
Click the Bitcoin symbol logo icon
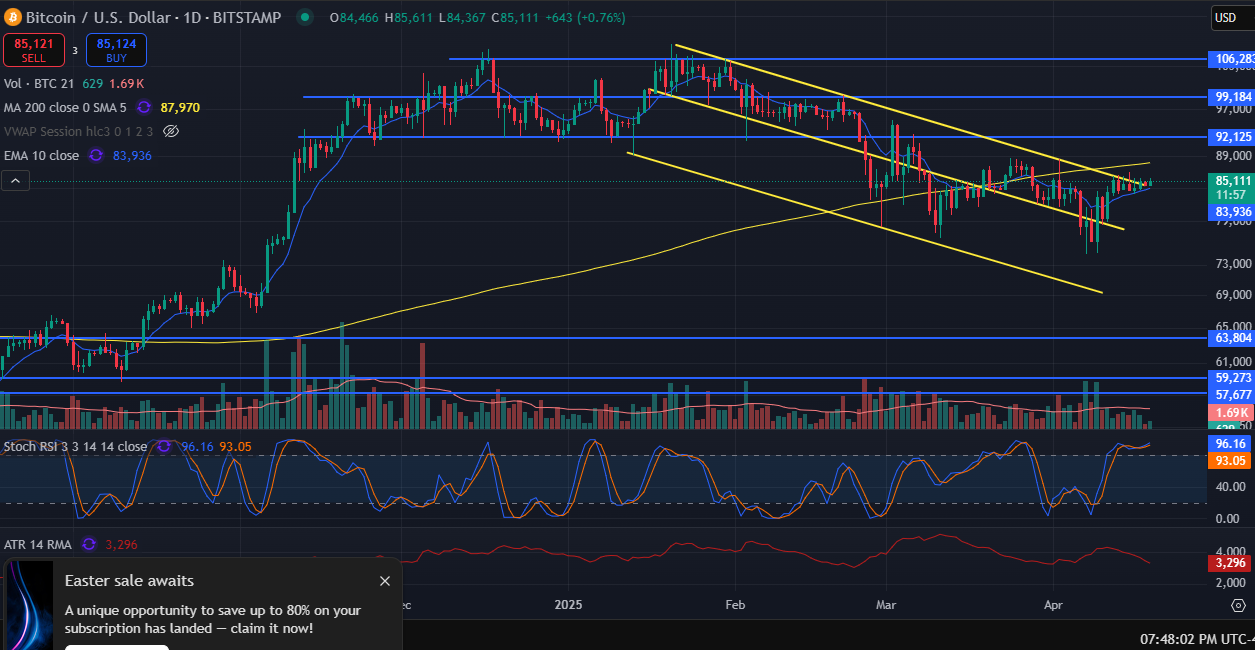pos(12,17)
